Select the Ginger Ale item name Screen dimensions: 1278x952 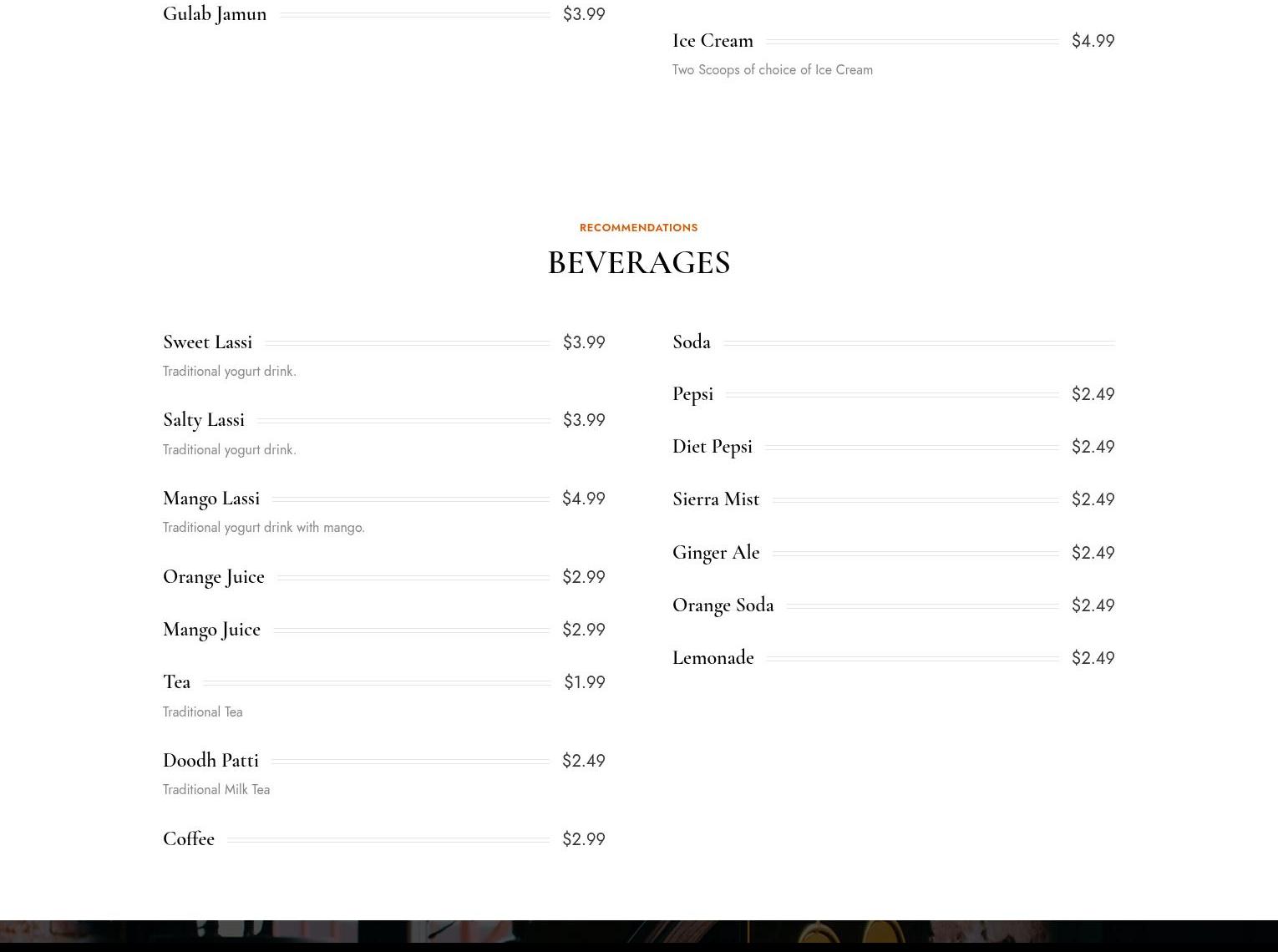coord(716,553)
